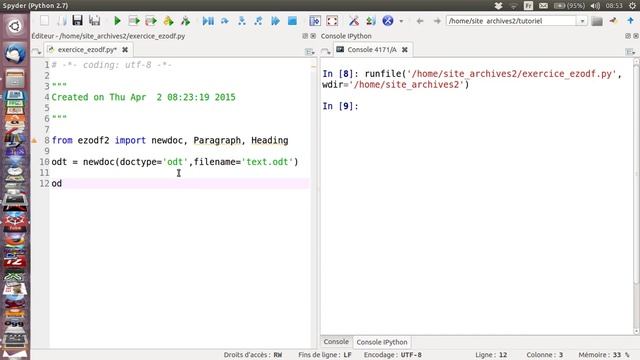This screenshot has width=640, height=360.
Task: Click the 'Droits d'accès : RW' status
Action: point(253,355)
